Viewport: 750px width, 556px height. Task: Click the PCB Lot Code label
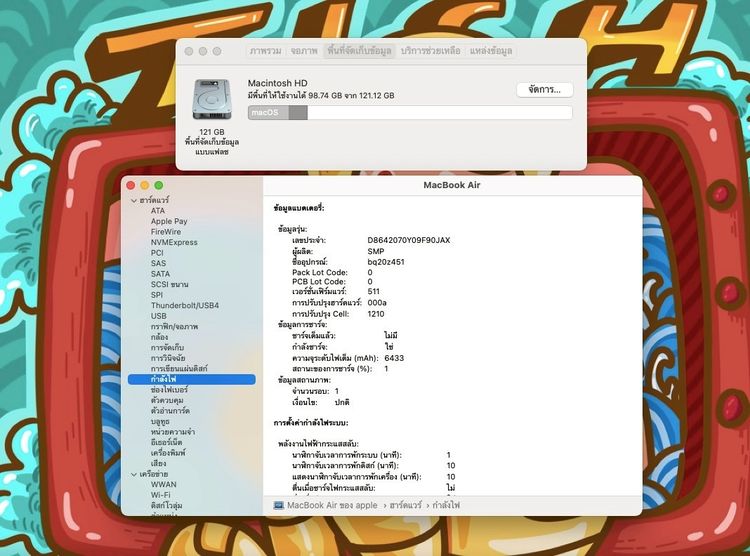[x=319, y=281]
